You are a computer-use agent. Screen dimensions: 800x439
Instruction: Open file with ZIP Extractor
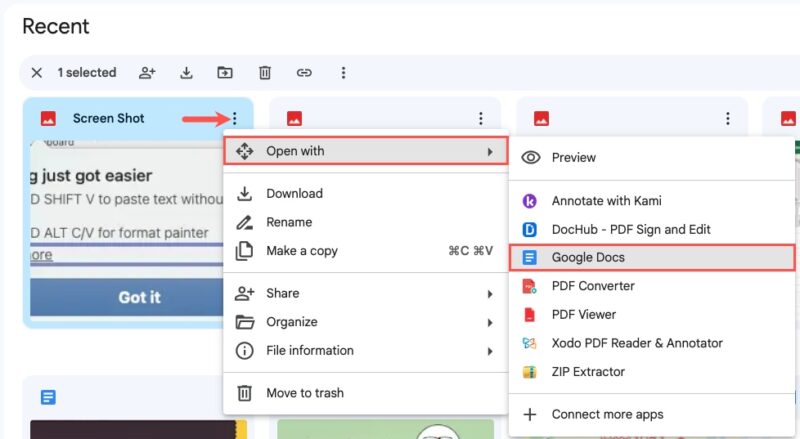click(652, 372)
